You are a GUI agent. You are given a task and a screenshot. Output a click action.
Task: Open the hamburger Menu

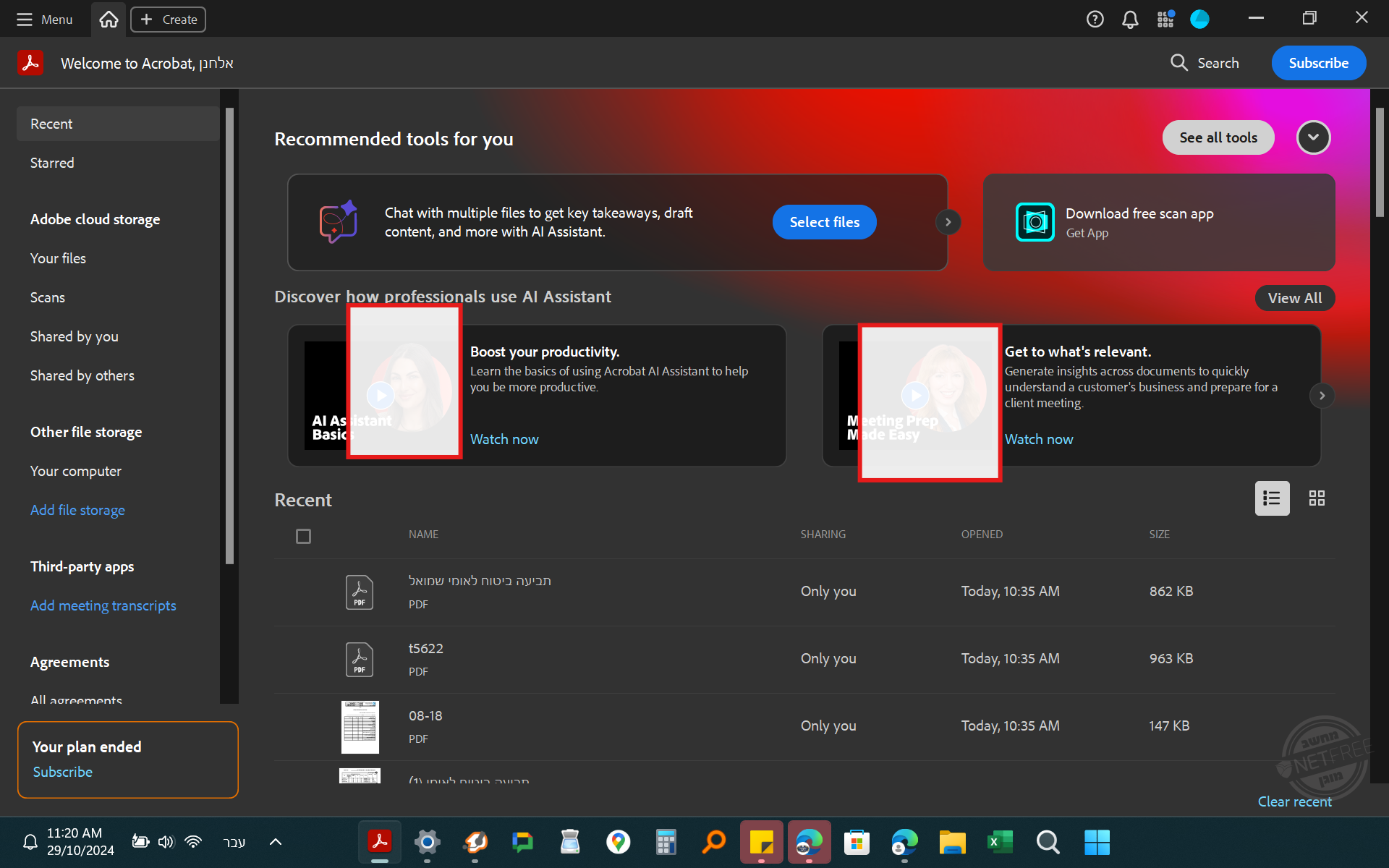click(45, 20)
